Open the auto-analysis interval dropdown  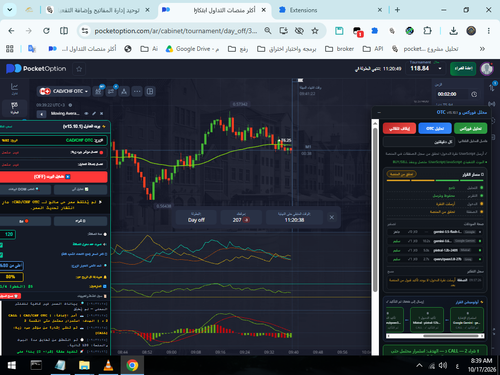point(419,142)
